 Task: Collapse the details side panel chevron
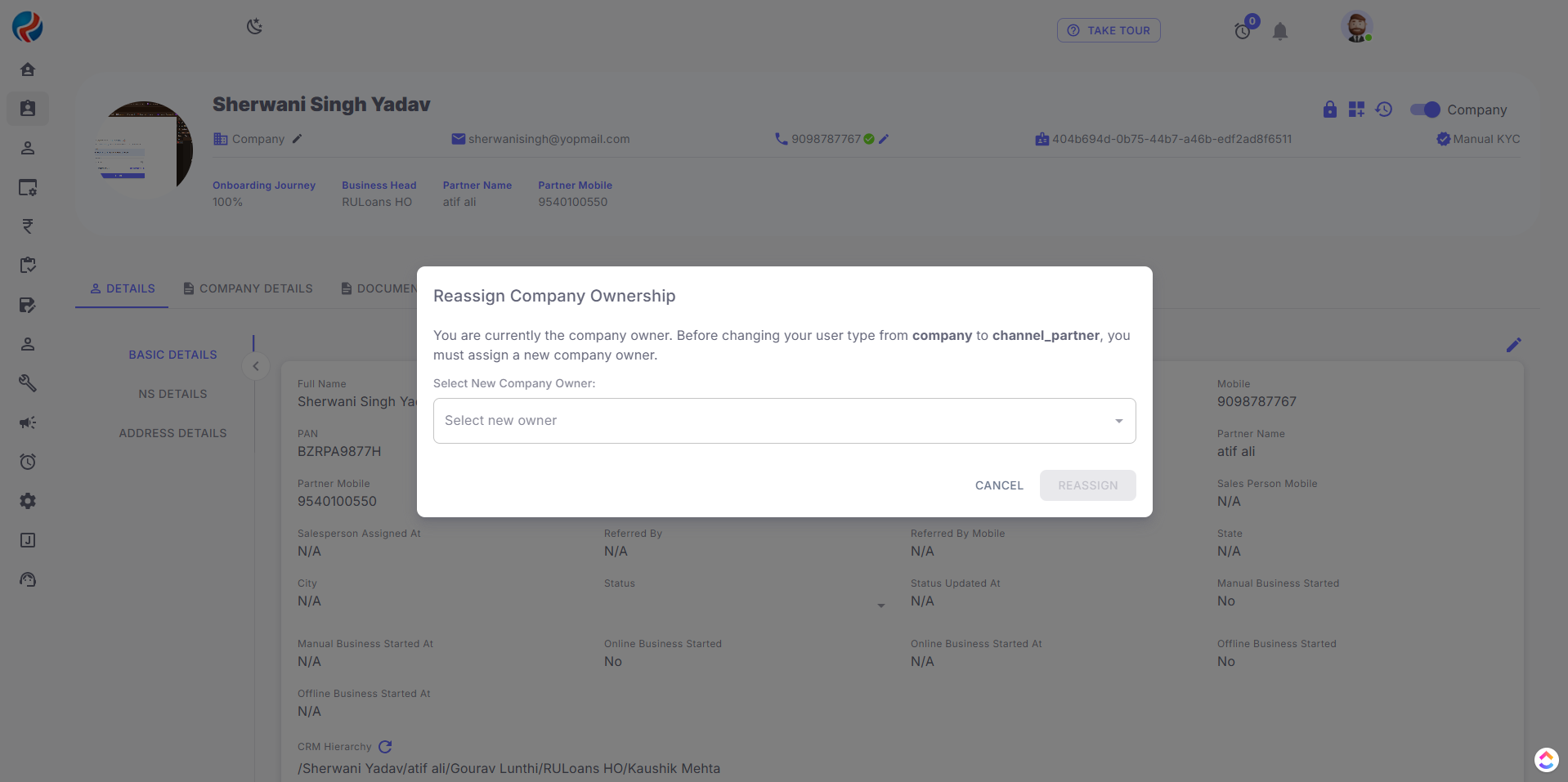[256, 366]
